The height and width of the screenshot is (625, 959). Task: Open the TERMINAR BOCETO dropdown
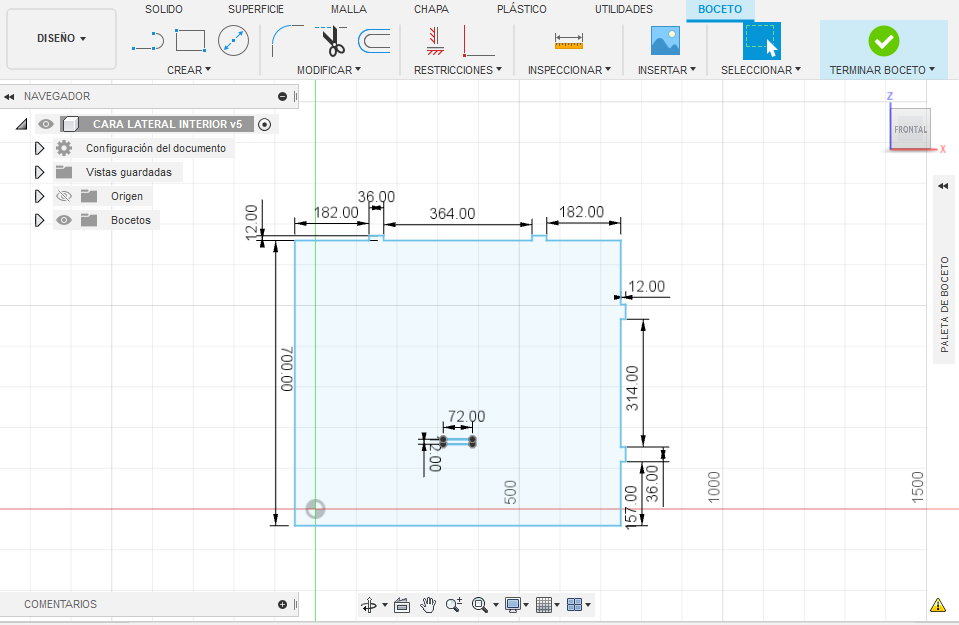coord(882,70)
